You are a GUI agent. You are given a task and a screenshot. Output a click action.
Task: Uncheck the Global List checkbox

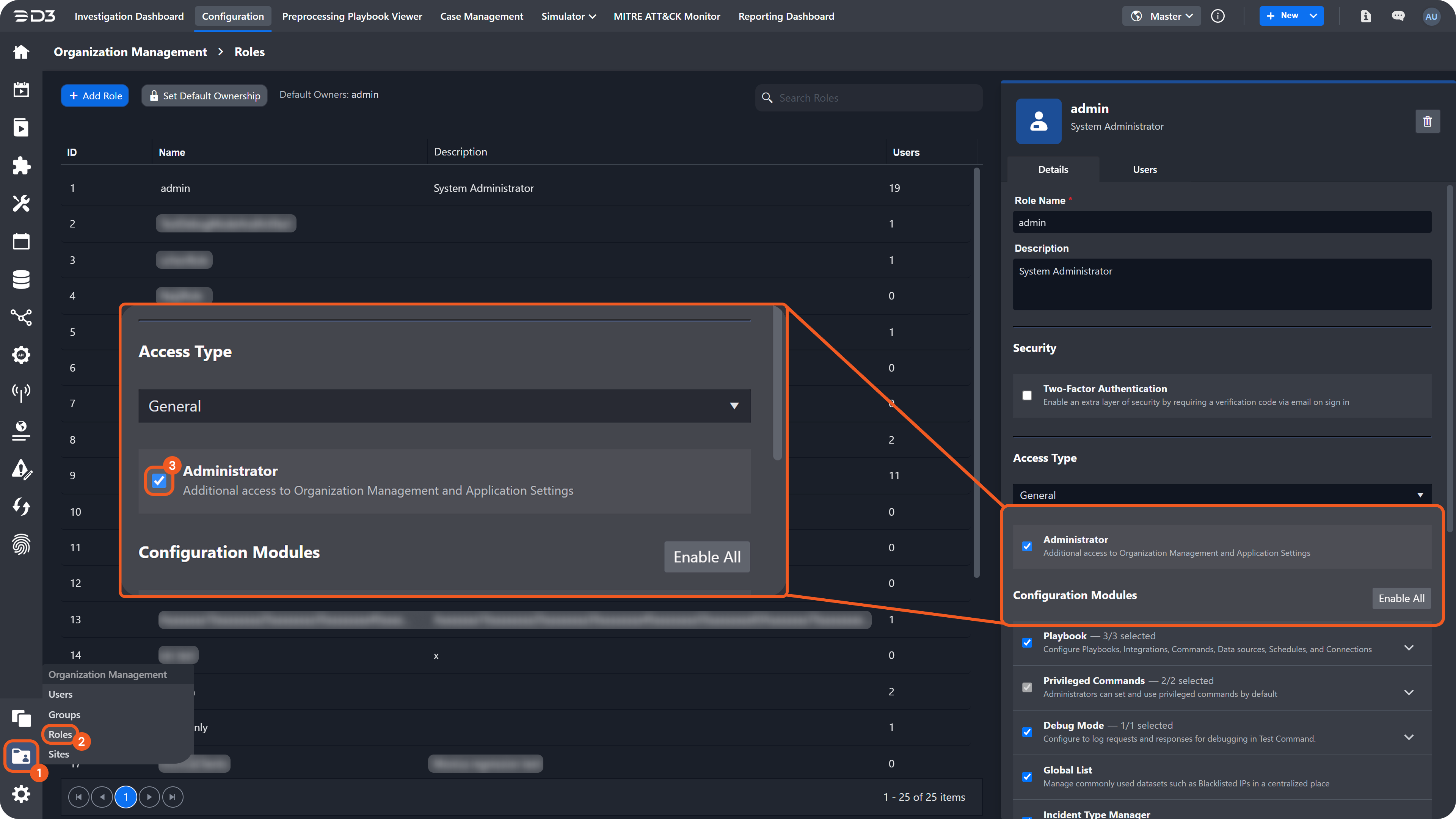click(x=1027, y=777)
